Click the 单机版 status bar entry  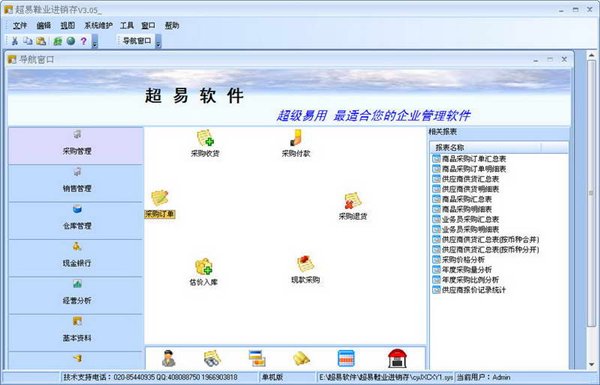pyautogui.click(x=272, y=377)
